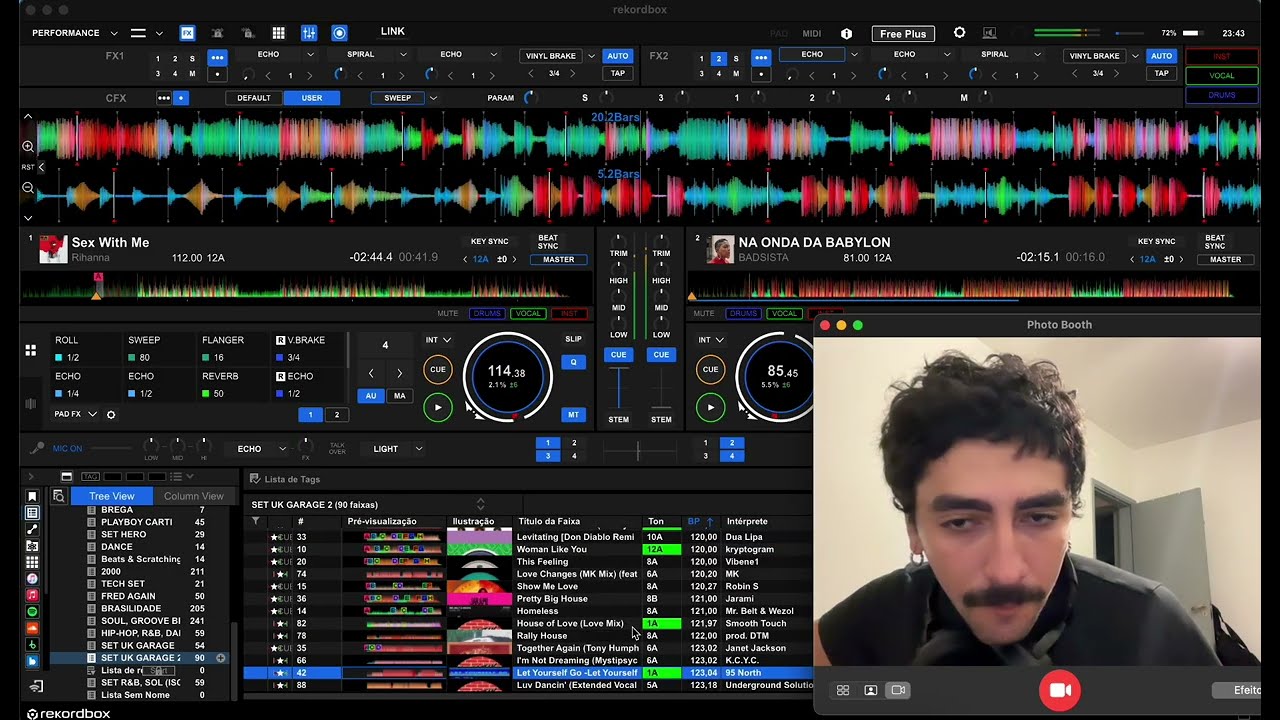This screenshot has width=1280, height=720.
Task: Adjust the mixer crossfader
Action: tap(638, 449)
